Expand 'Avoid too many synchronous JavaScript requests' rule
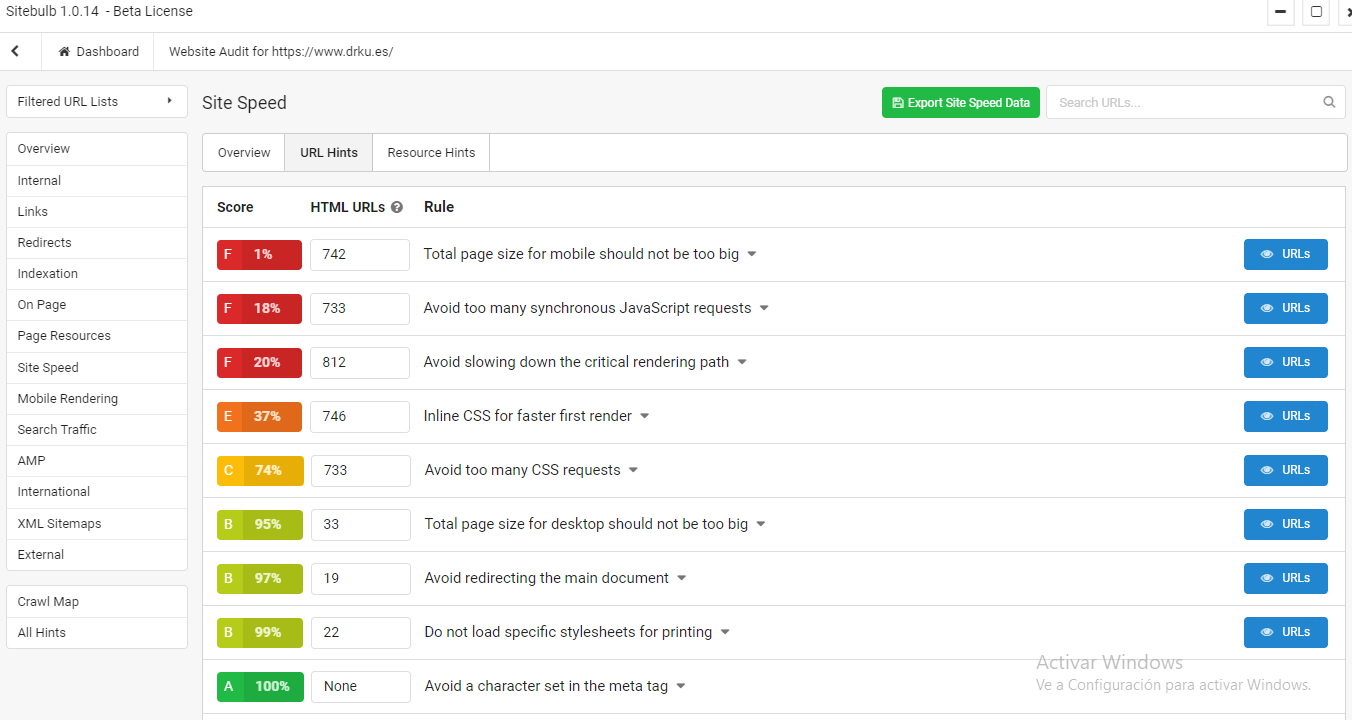The image size is (1352, 720). click(764, 308)
